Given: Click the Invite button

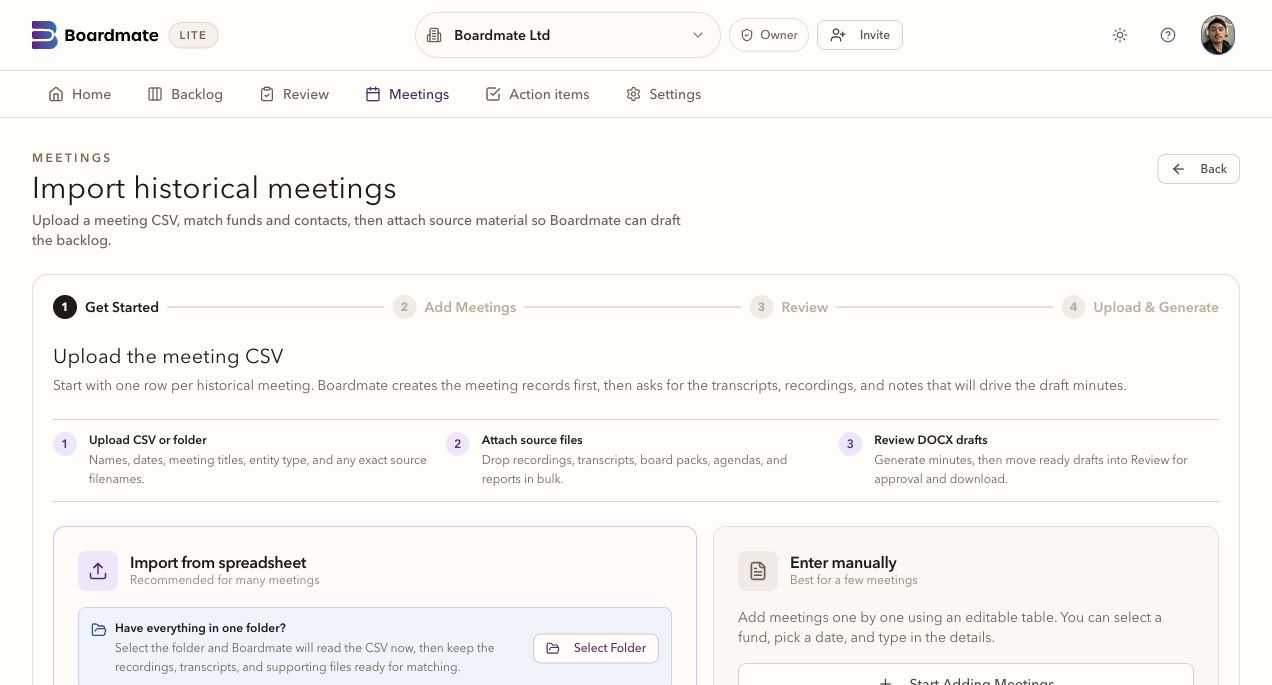Looking at the screenshot, I should [x=860, y=35].
